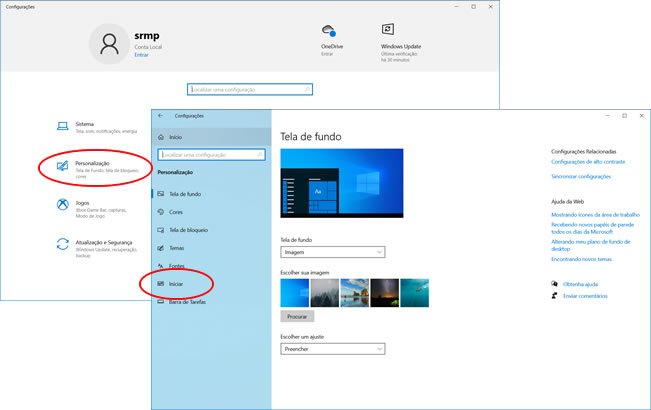Click the back arrow in Personalização window
651x410 pixels.
point(161,116)
